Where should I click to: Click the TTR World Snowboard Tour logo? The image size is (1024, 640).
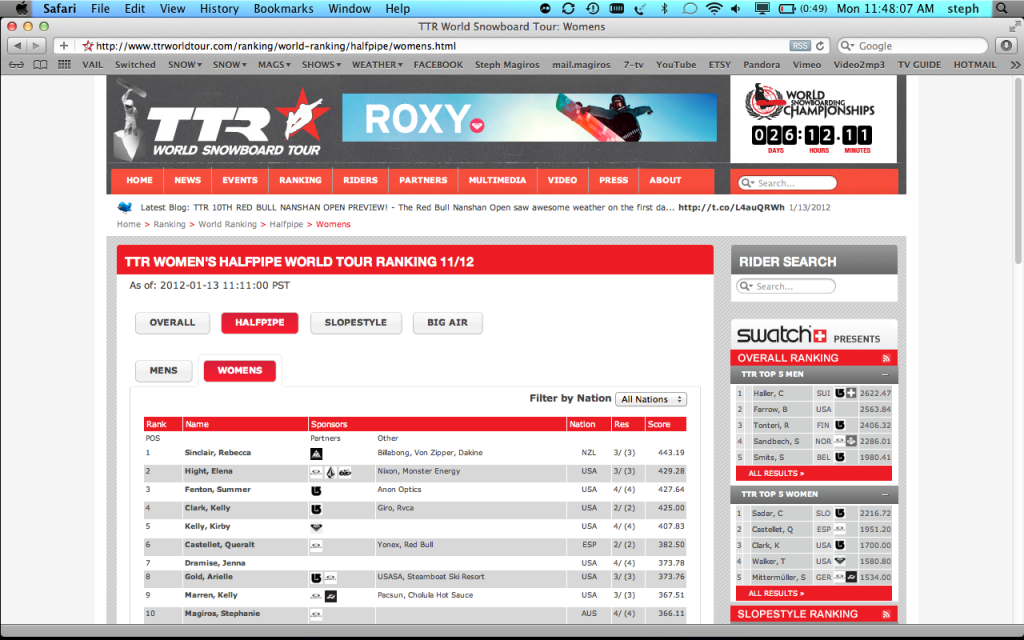click(x=218, y=121)
